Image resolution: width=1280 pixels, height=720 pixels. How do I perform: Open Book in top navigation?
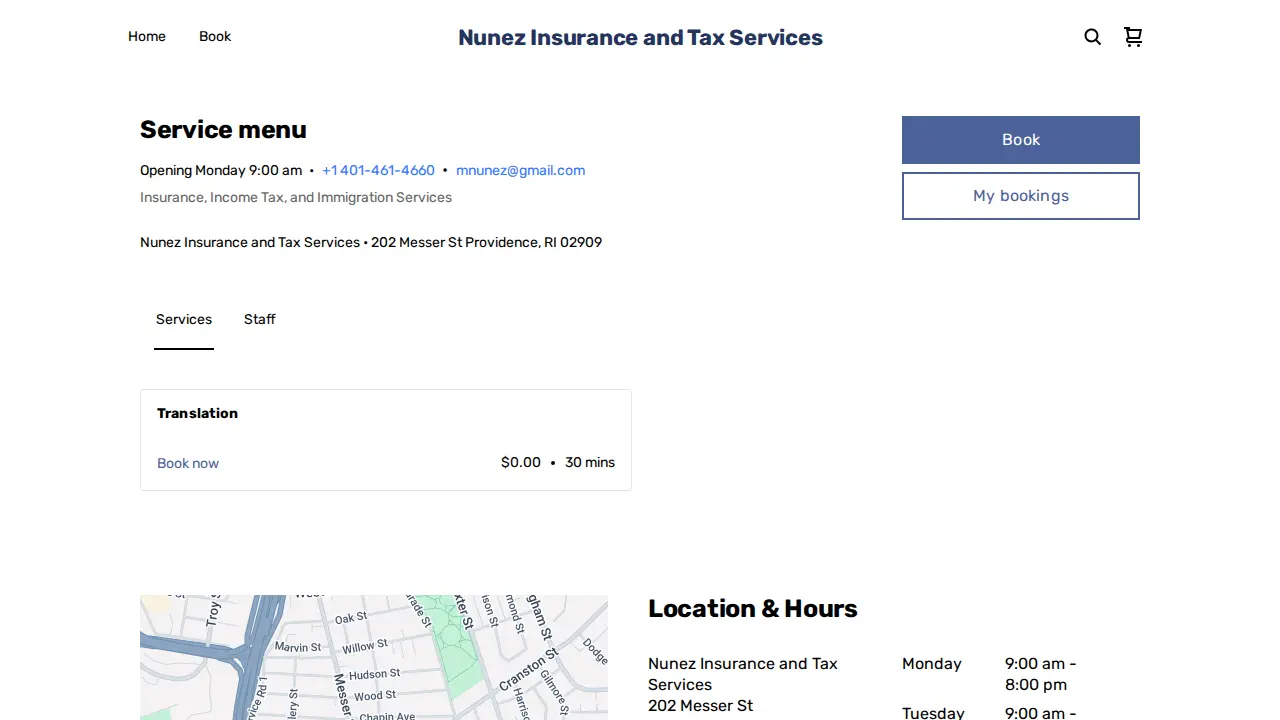pyautogui.click(x=215, y=37)
